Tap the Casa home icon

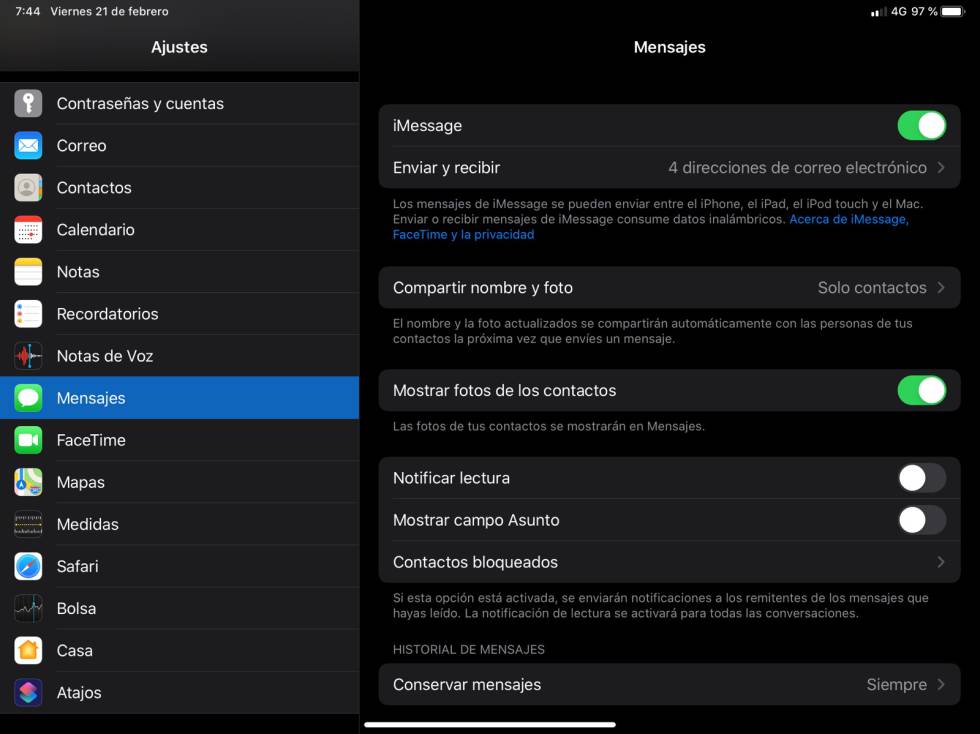tap(28, 651)
